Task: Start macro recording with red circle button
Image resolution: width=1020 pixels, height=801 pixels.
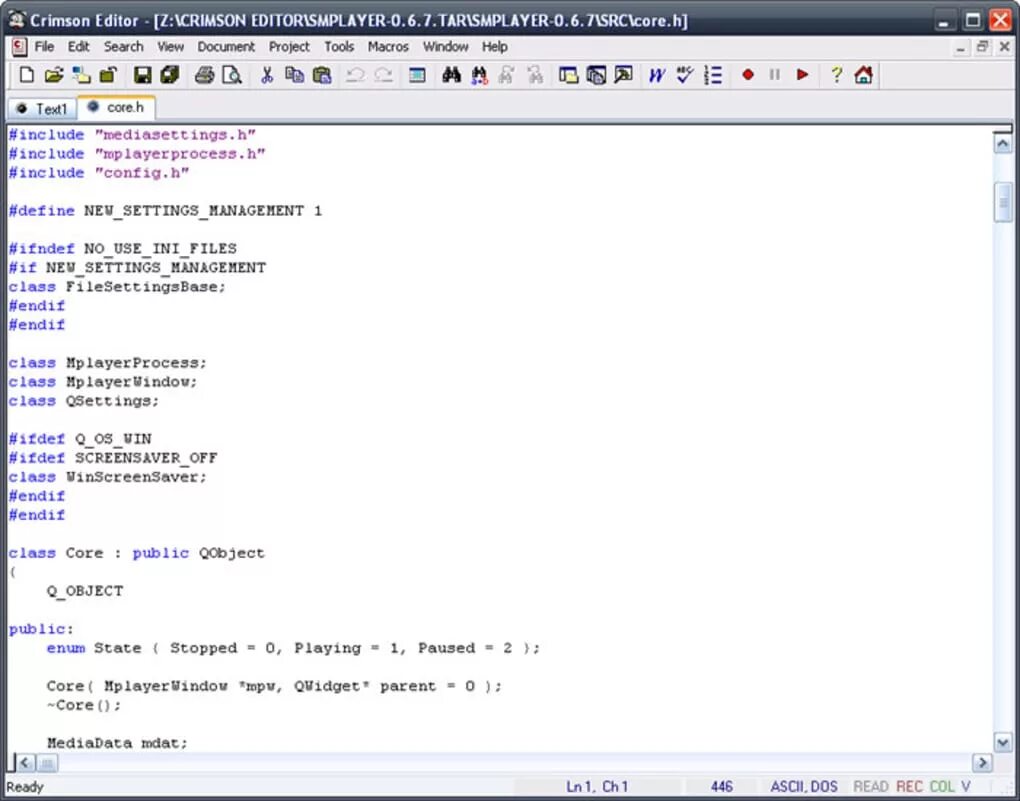Action: [x=747, y=75]
